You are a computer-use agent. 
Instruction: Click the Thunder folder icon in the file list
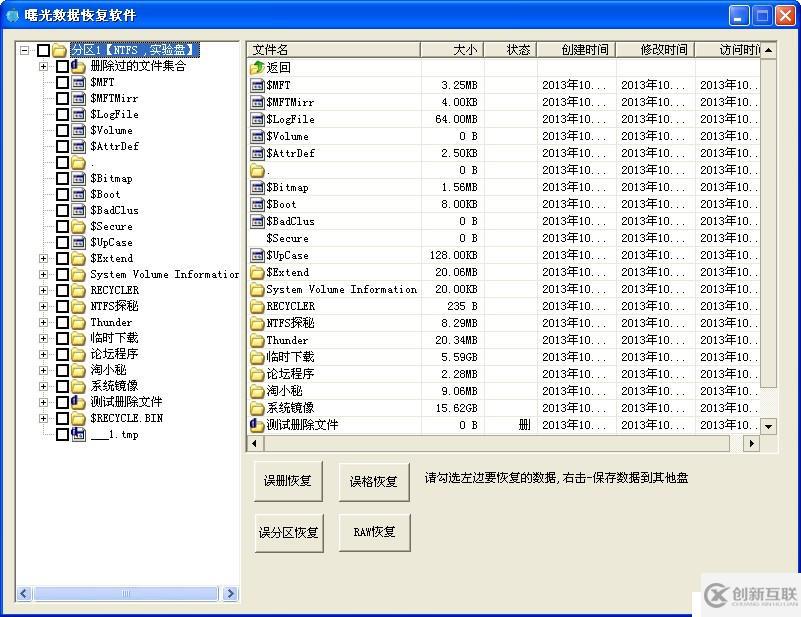257,340
